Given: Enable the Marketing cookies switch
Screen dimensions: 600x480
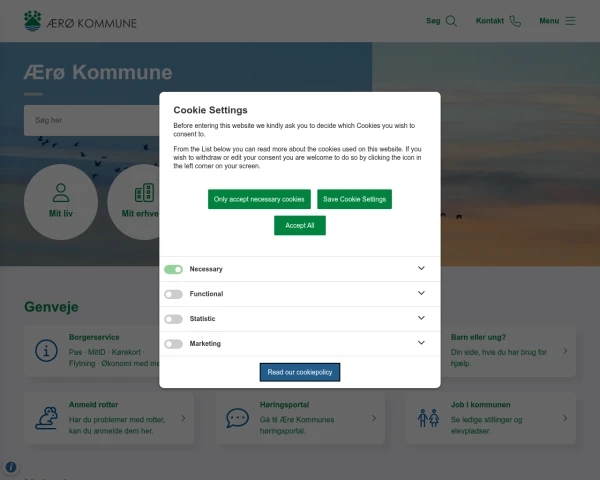Looking at the screenshot, I should coord(173,344).
